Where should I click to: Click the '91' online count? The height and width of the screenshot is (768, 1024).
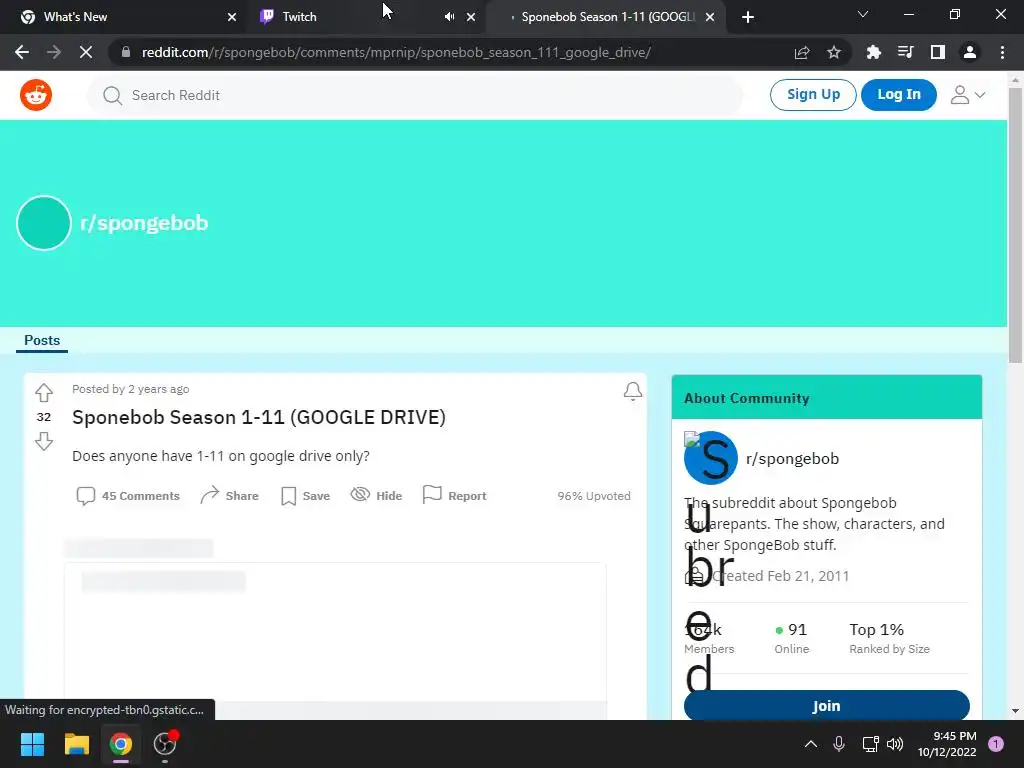797,630
